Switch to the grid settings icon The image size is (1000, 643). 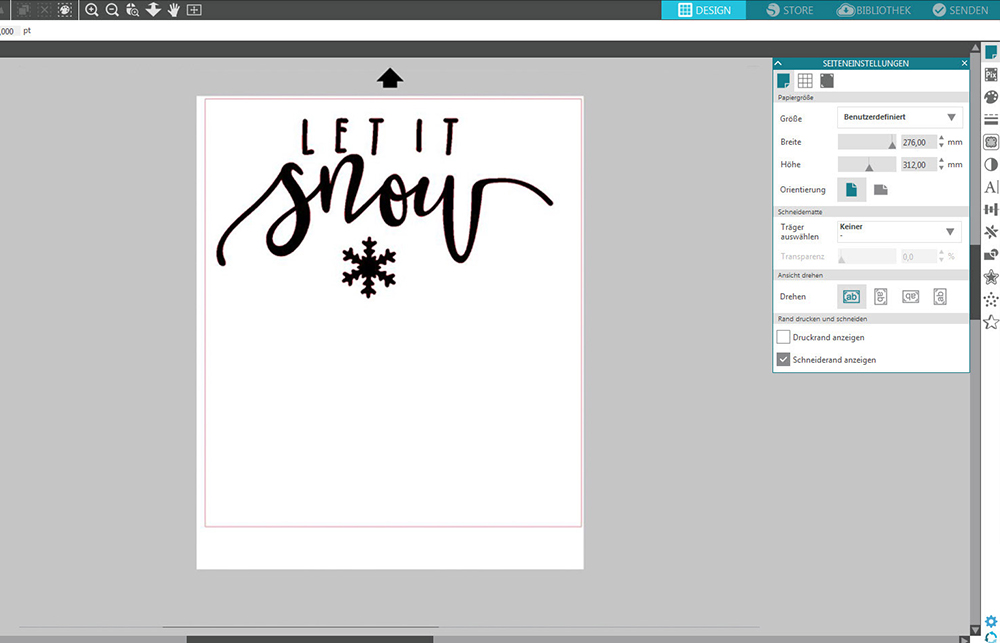(x=805, y=81)
